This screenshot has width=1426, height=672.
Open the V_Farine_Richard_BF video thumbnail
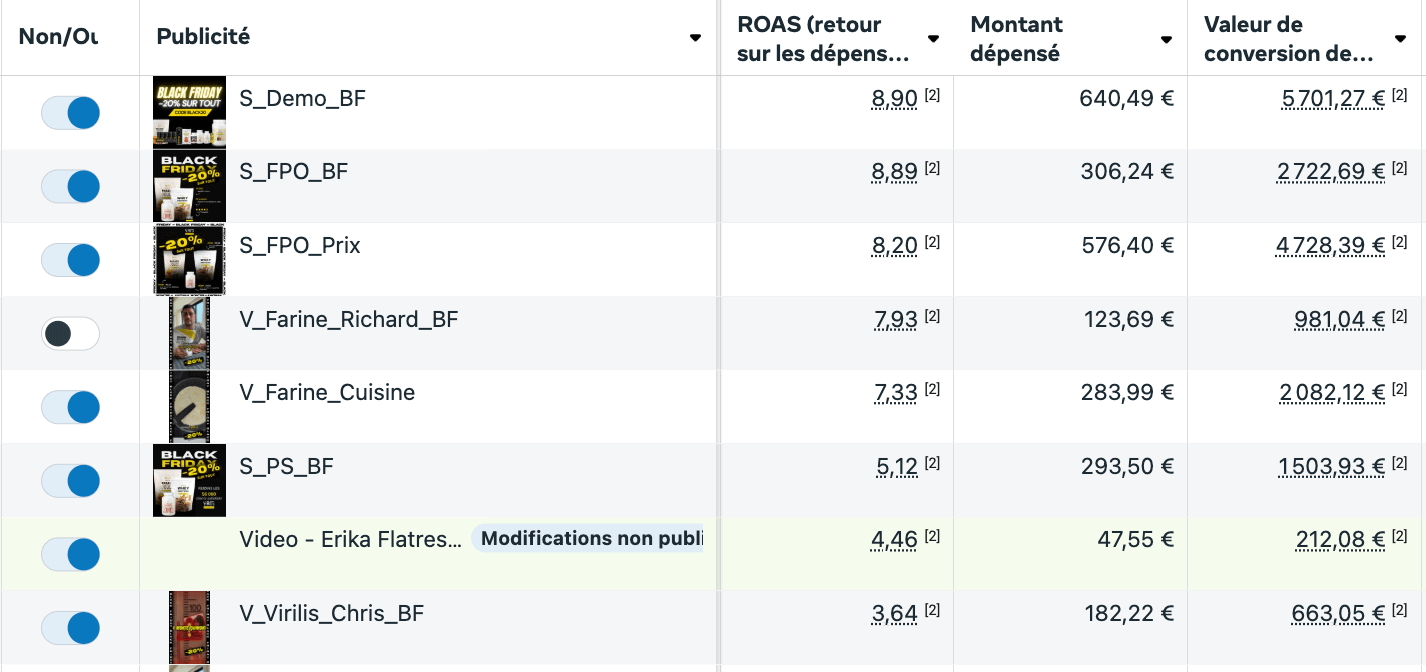[189, 333]
